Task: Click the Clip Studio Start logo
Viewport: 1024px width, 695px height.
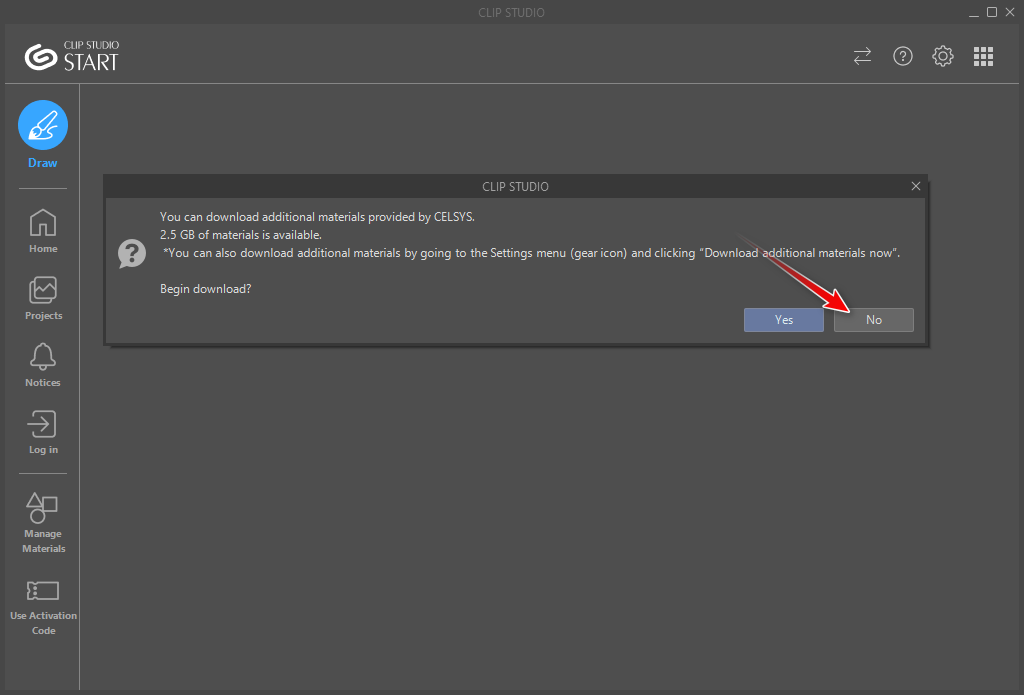Action: pos(72,56)
